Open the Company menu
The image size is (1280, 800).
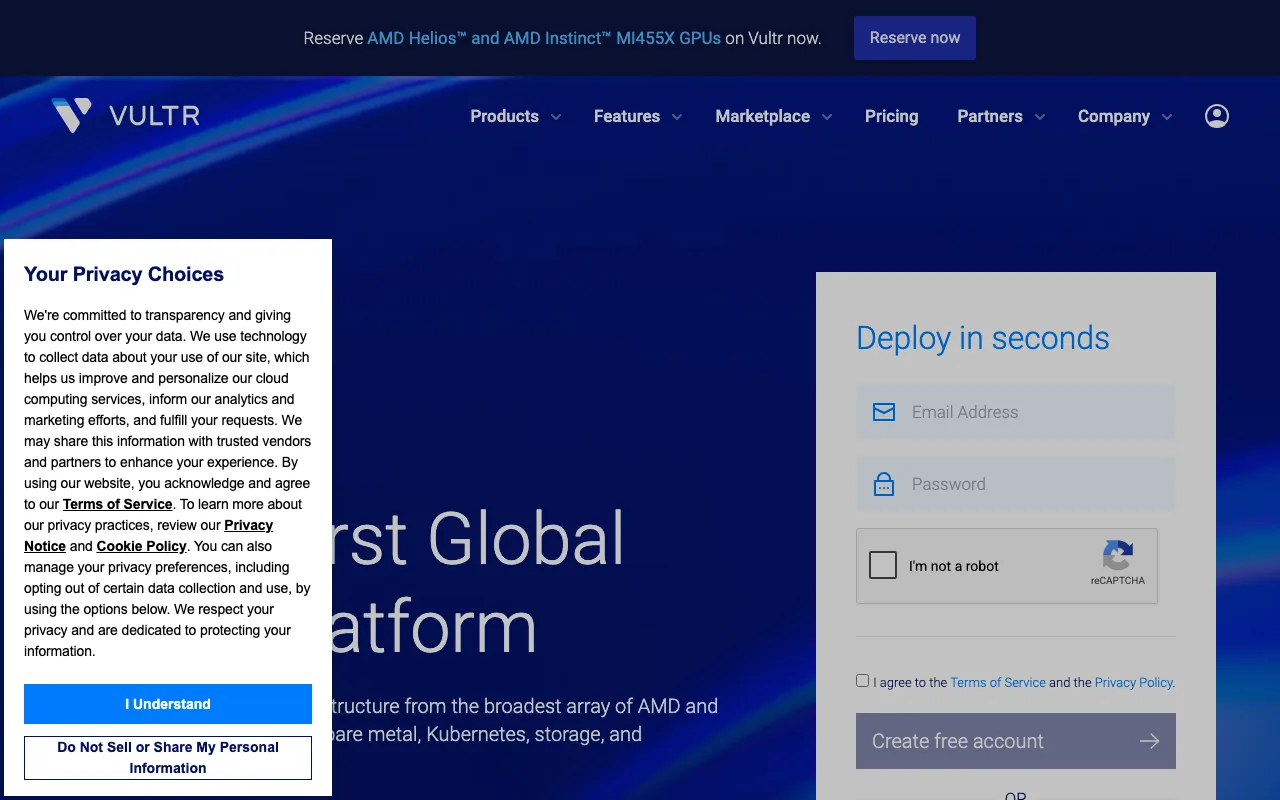tap(1114, 116)
